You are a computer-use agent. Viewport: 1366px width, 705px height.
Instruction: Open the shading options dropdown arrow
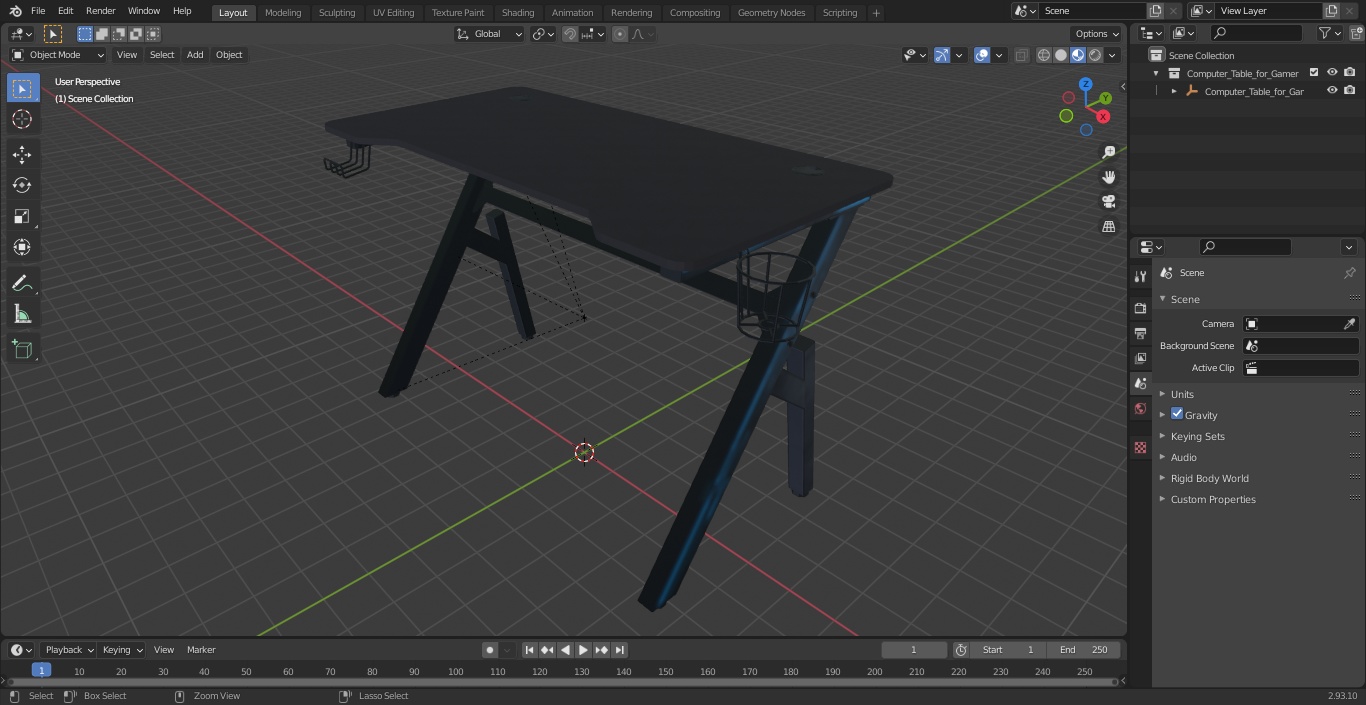pyautogui.click(x=1113, y=55)
